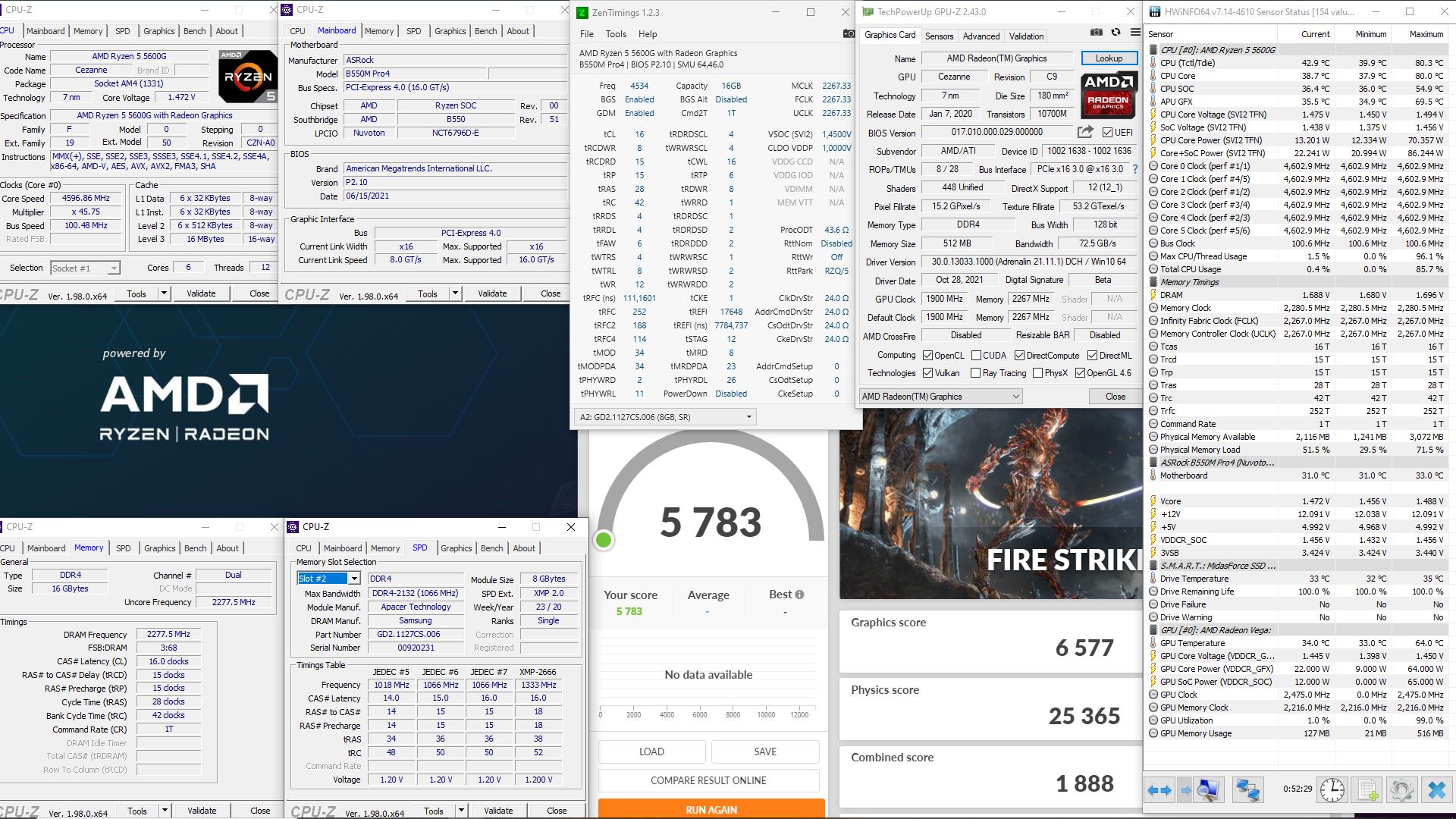Open the GPU-Z AMD Radeon(TM) Graphics selector dropdown
The width and height of the screenshot is (1456, 819).
tap(940, 397)
